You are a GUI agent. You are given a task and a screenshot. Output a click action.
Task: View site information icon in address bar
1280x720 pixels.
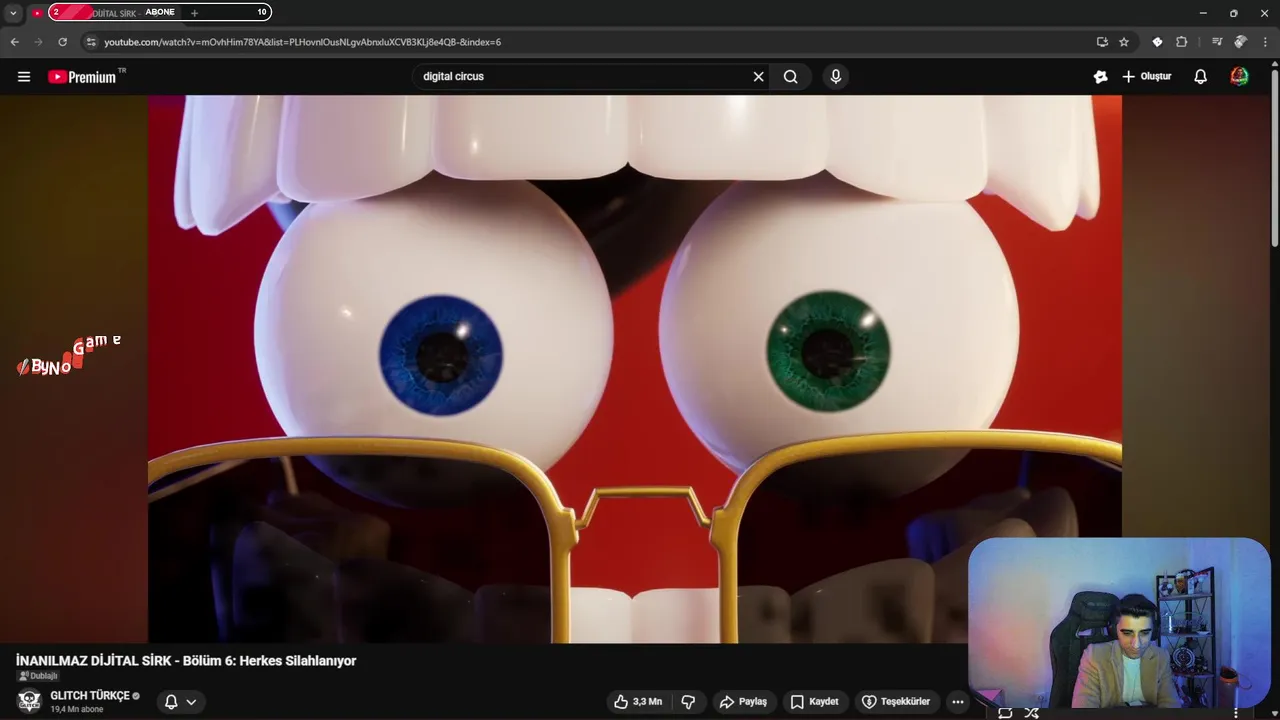click(91, 42)
